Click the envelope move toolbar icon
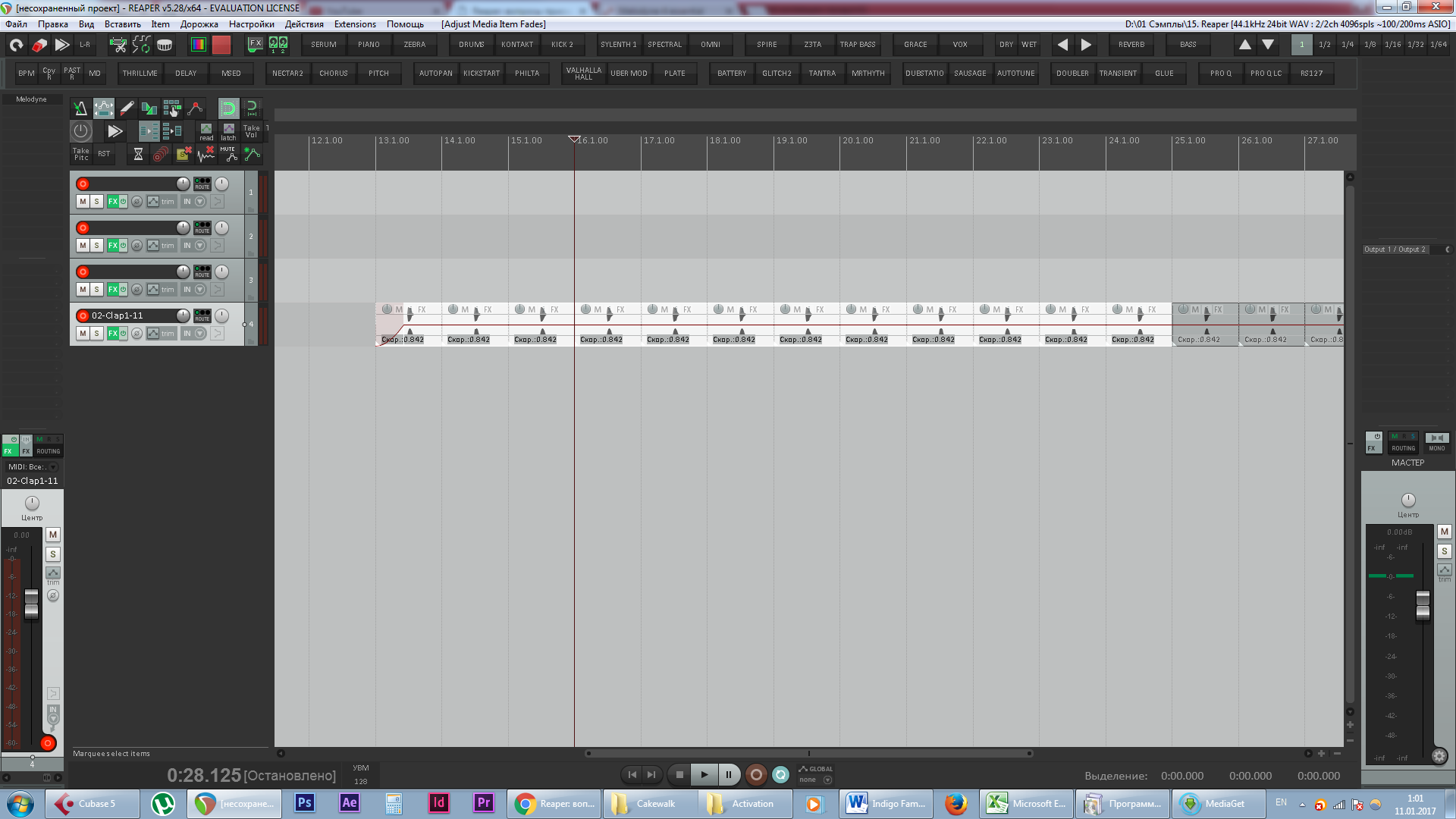Image resolution: width=1456 pixels, height=819 pixels. click(104, 108)
